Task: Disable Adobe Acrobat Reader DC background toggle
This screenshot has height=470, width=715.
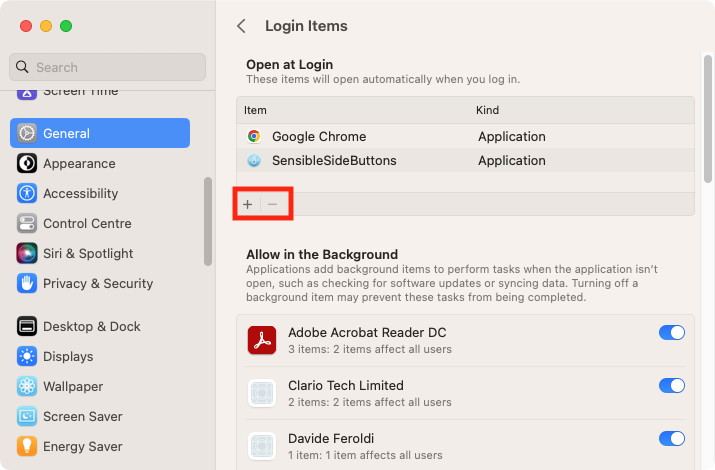Action: [x=672, y=333]
